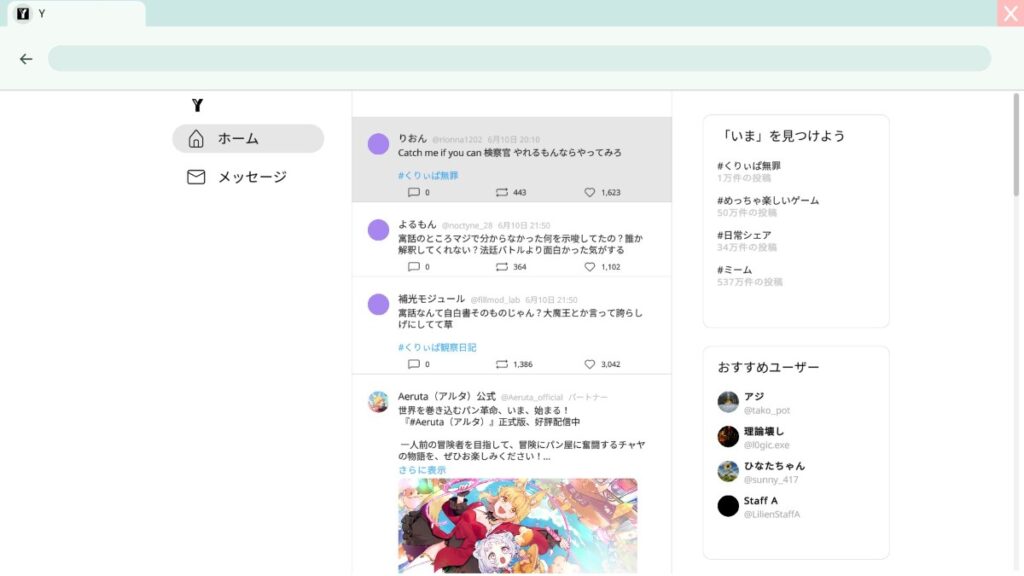1024x576 pixels.
Task: Click the reply icon on りおん's post
Action: tap(414, 192)
